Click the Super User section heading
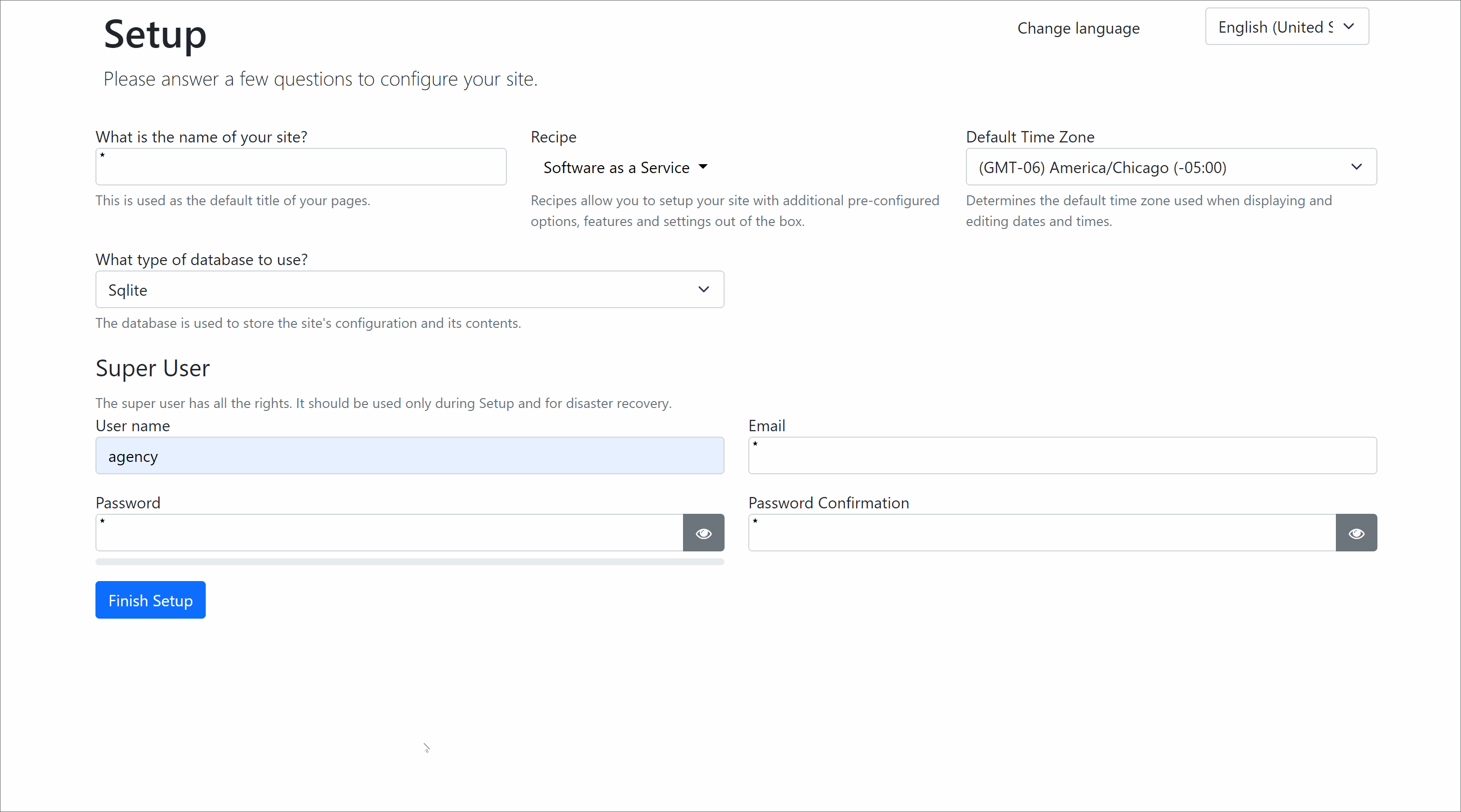 [152, 368]
